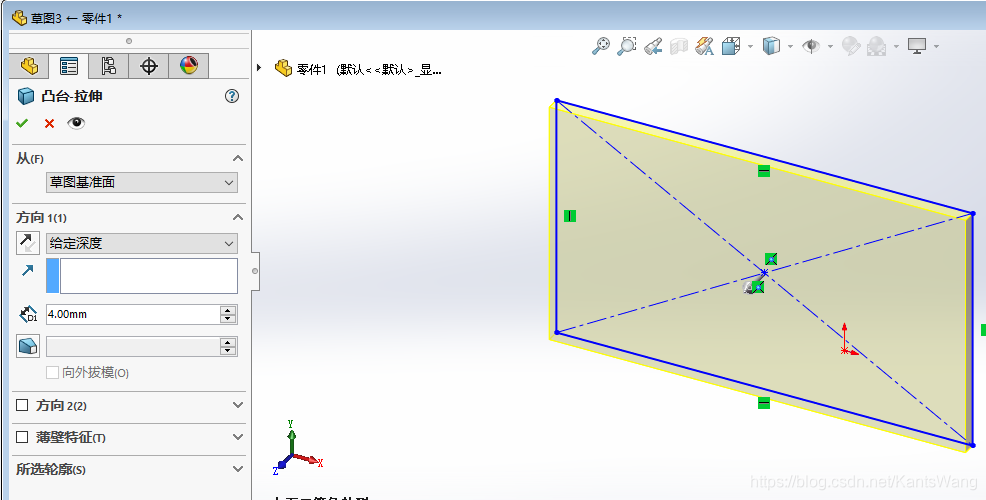
Task: Switch to the PropertyManager tab
Action: point(69,65)
